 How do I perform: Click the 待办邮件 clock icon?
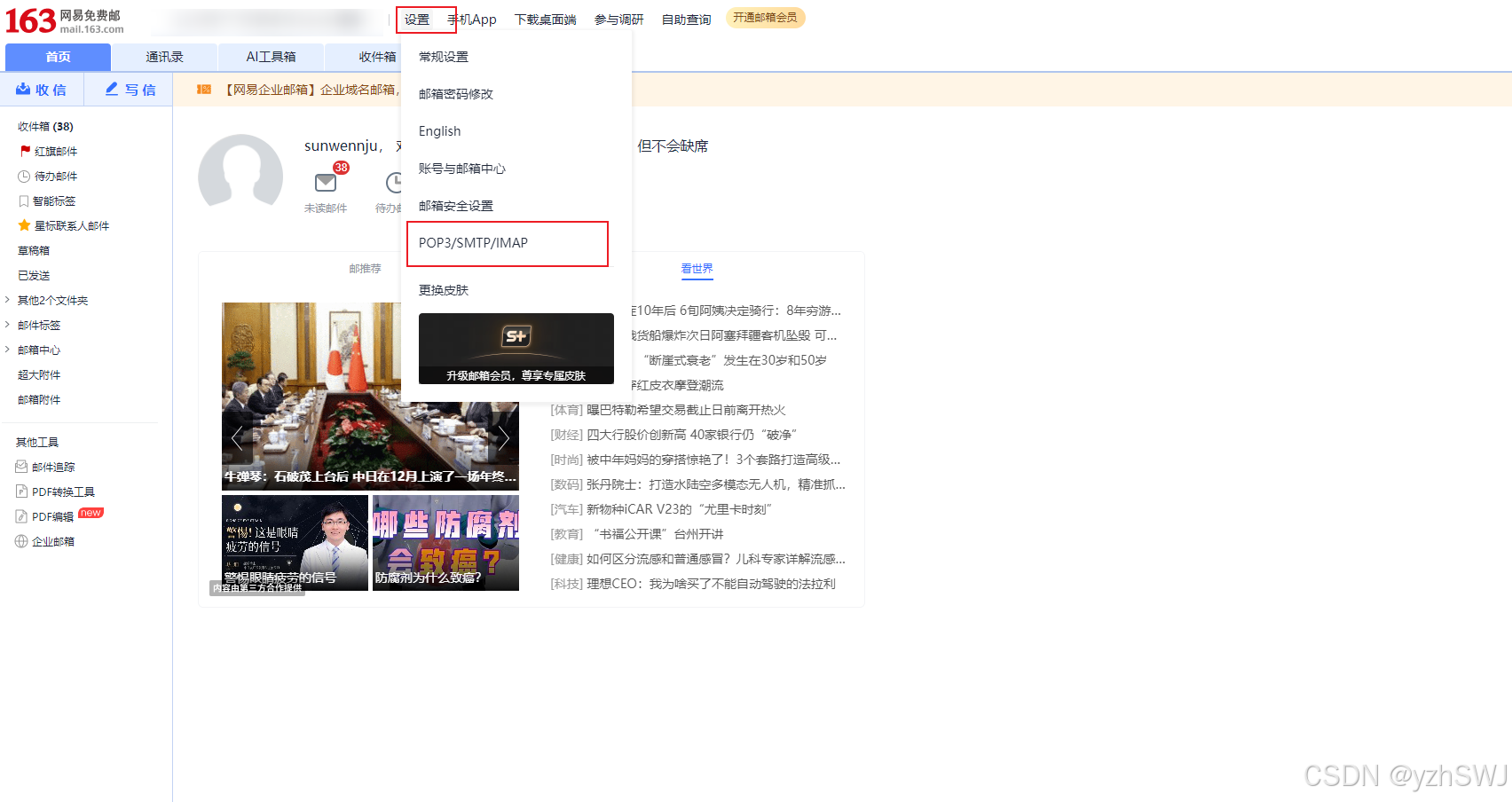[26, 176]
